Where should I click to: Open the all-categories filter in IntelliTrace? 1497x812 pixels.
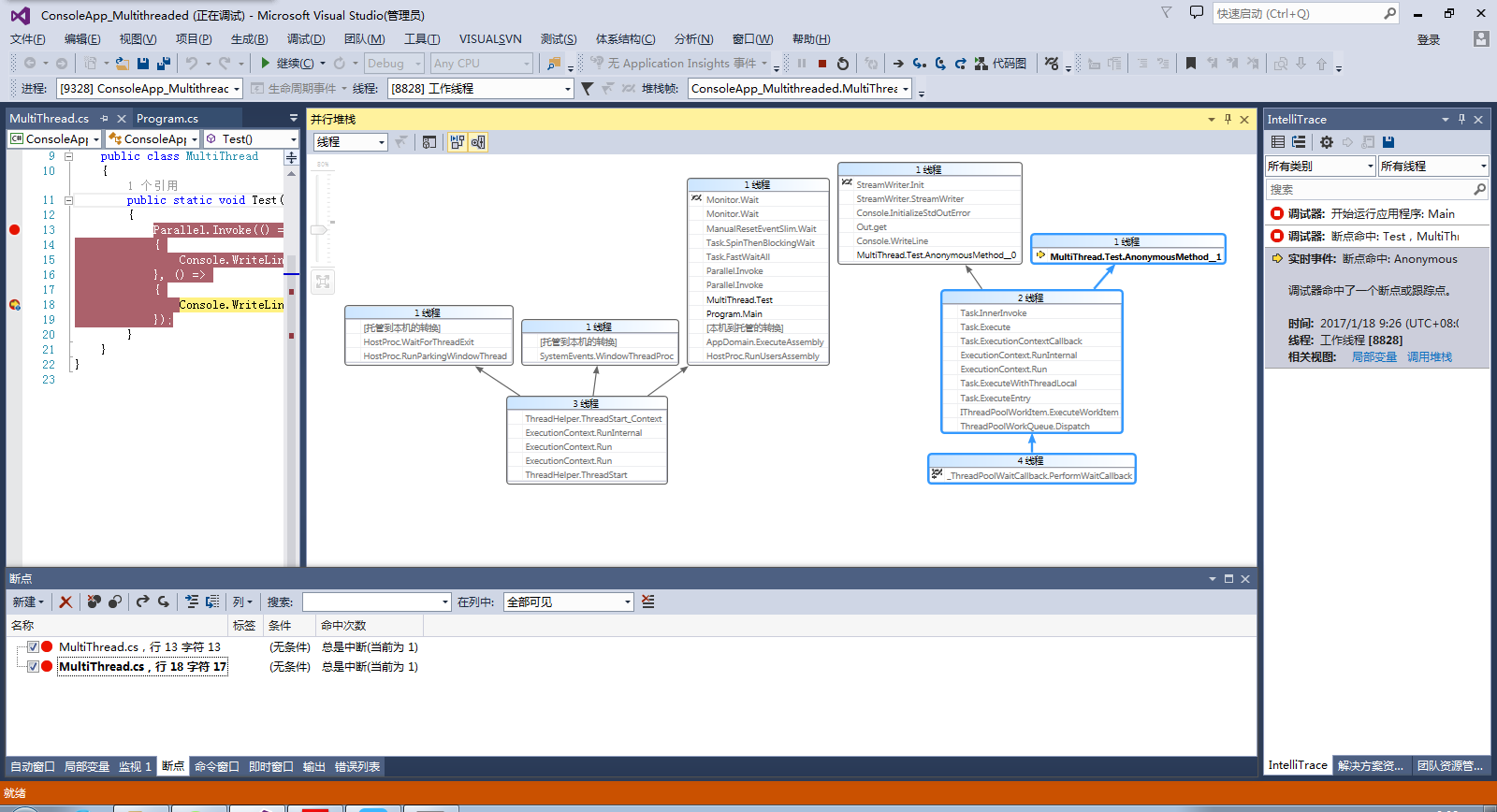[x=1320, y=167]
